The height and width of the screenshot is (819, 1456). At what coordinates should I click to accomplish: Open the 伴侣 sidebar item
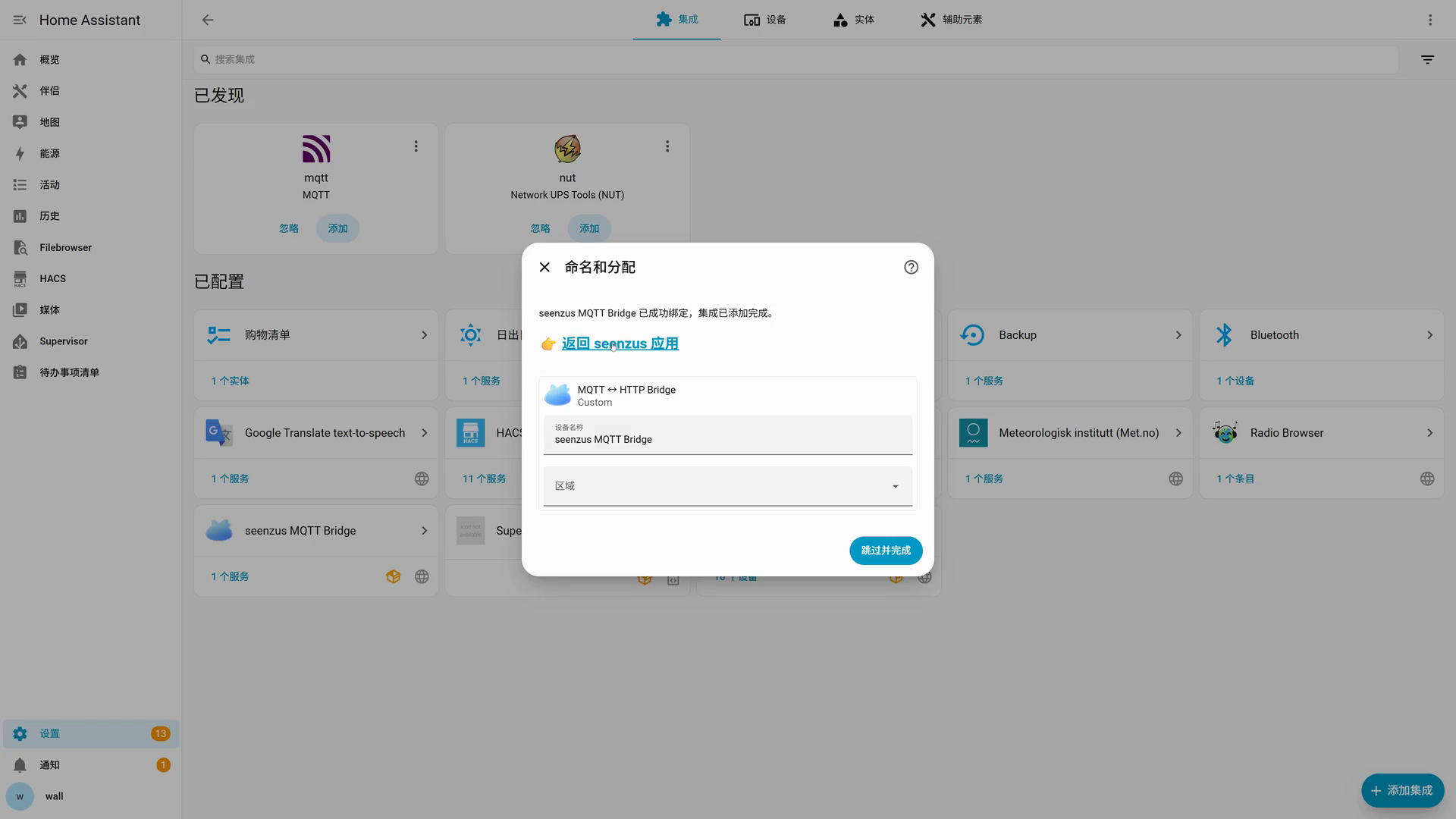pos(91,91)
